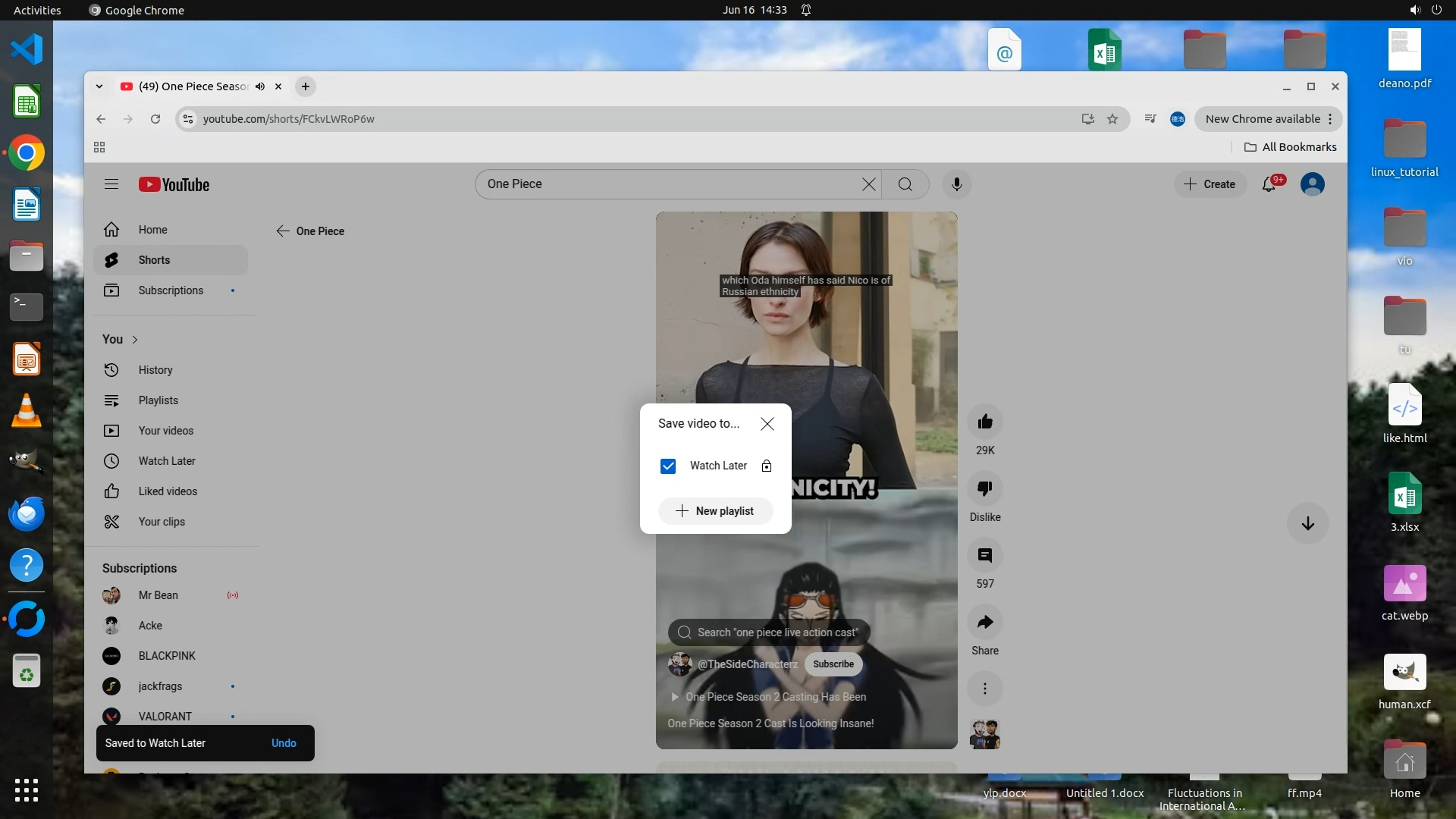Image resolution: width=1456 pixels, height=819 pixels.
Task: Click the thumbs-up like icon
Action: [984, 422]
